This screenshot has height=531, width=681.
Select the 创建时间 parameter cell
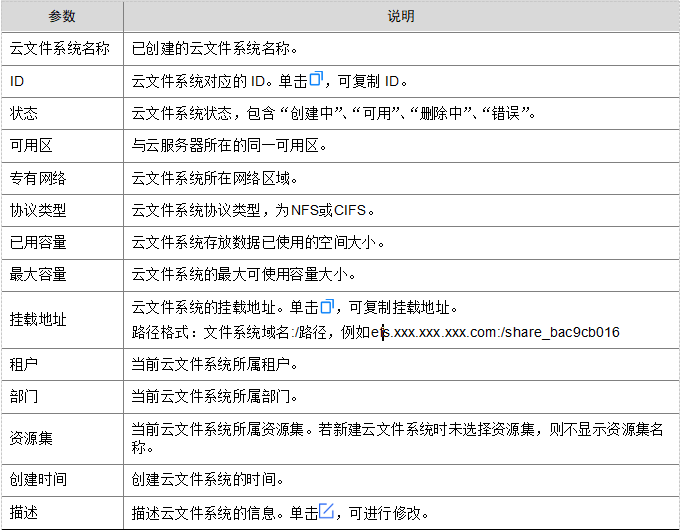(63, 480)
